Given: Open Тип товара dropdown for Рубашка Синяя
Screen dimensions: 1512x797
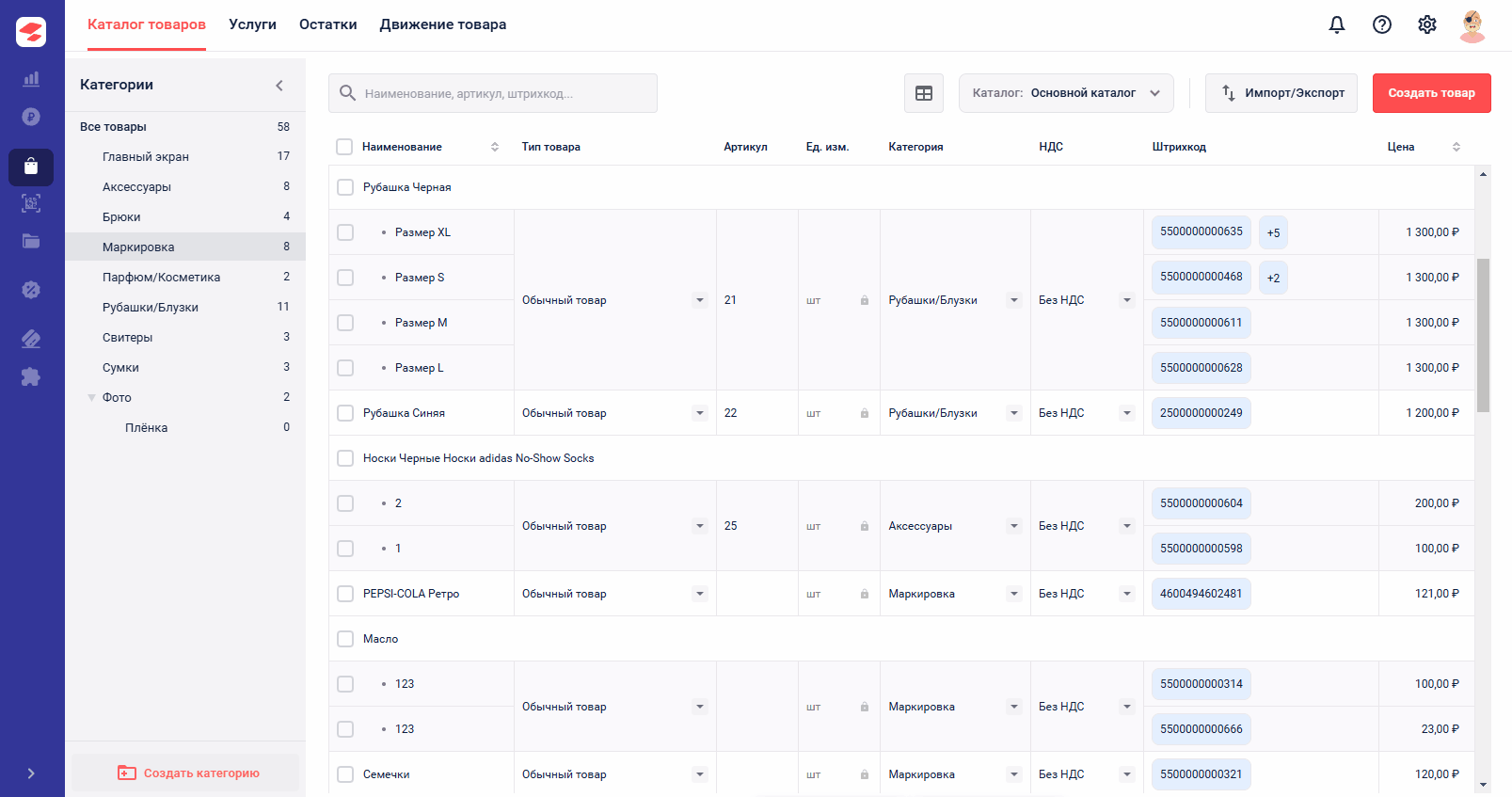Looking at the screenshot, I should (x=700, y=413).
